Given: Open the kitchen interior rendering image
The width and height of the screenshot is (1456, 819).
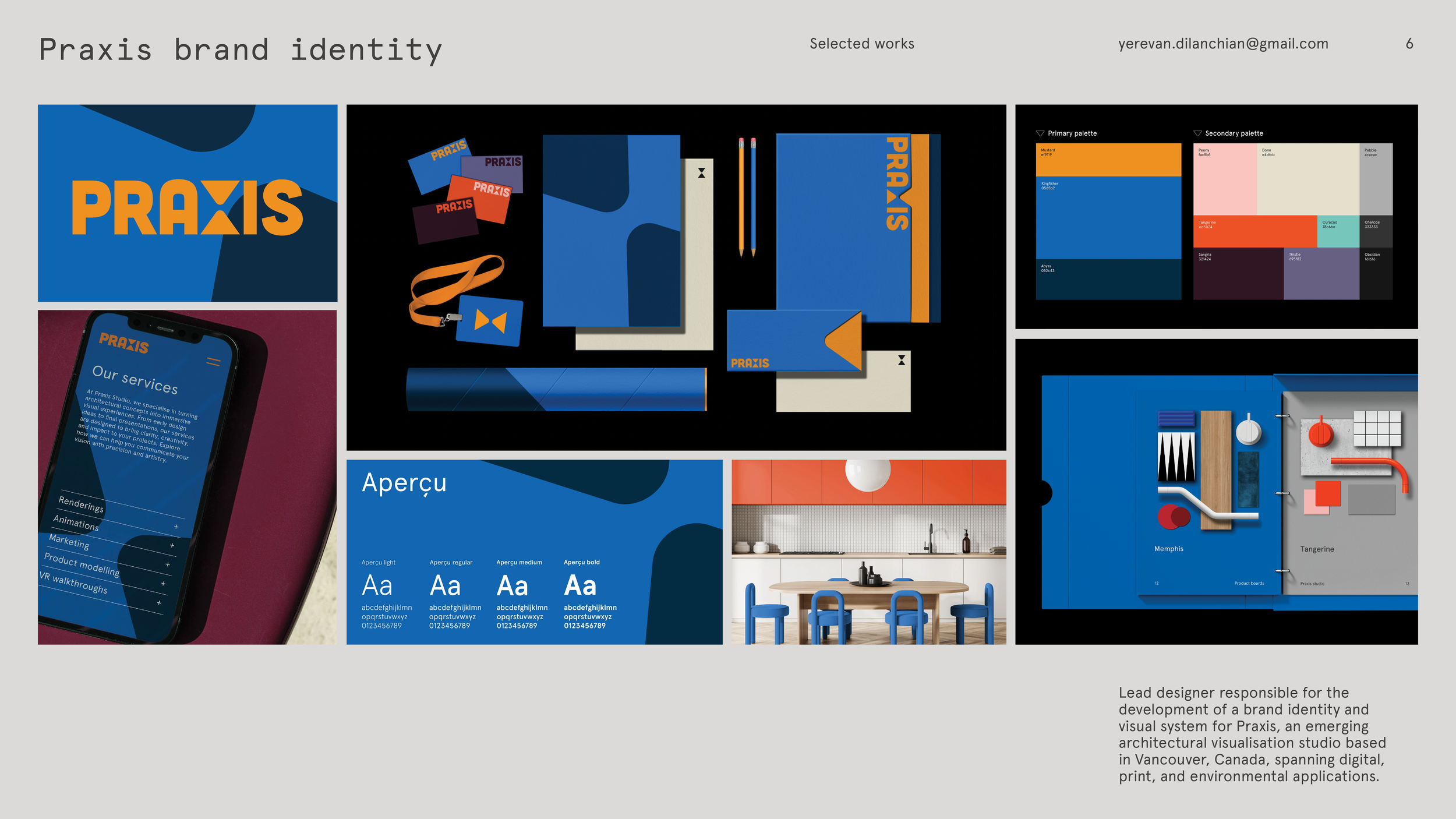Looking at the screenshot, I should pyautogui.click(x=868, y=552).
